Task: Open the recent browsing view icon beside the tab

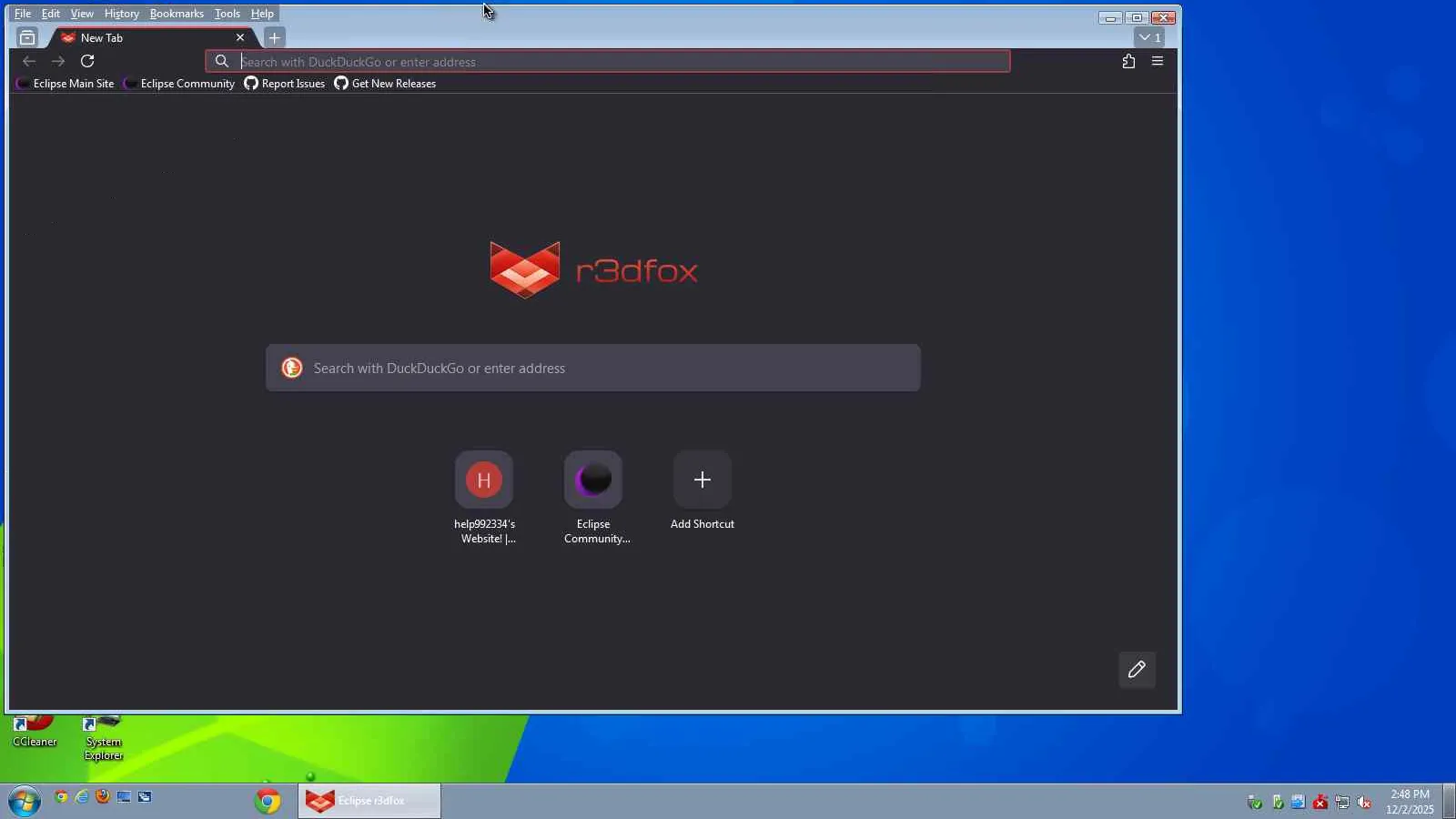Action: 27,37
